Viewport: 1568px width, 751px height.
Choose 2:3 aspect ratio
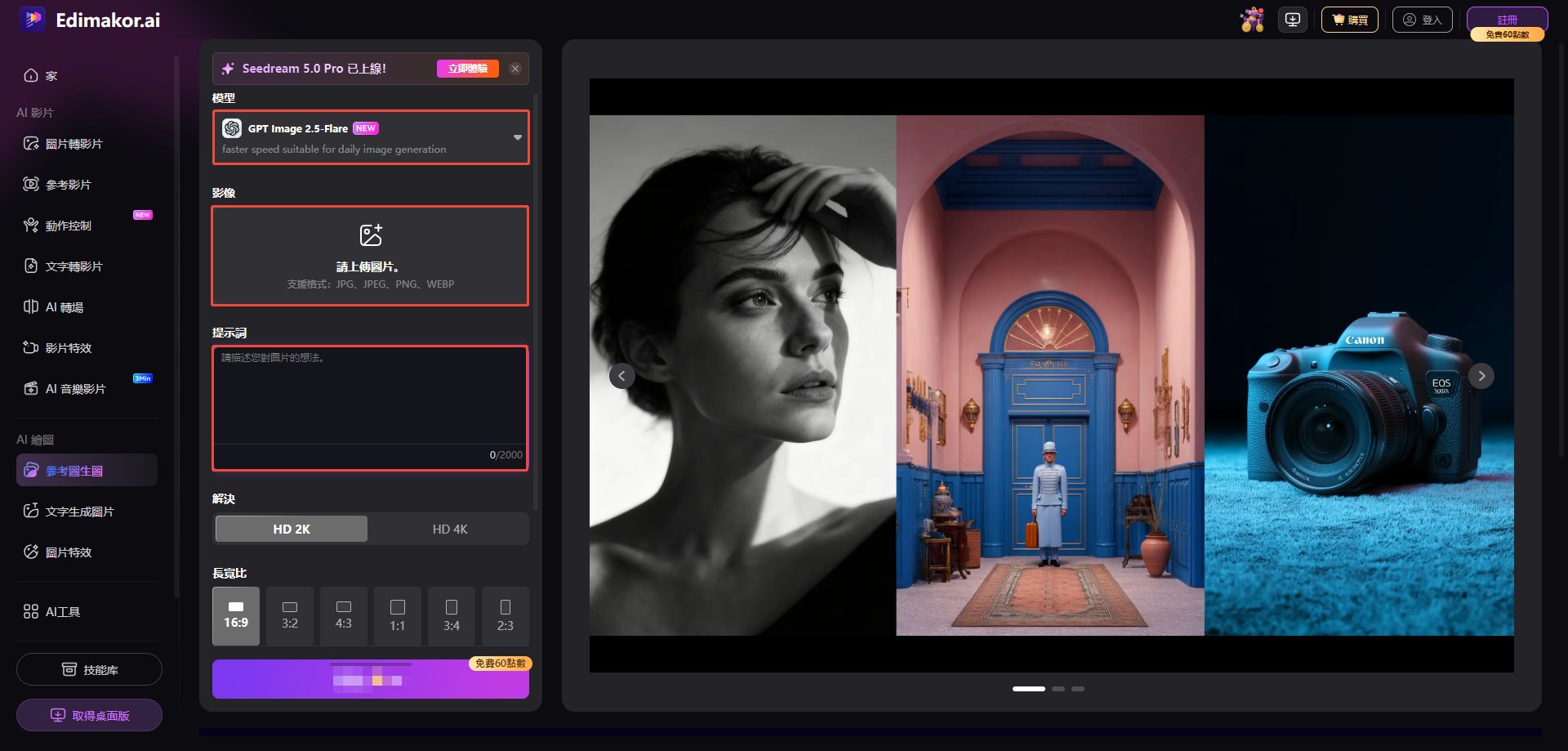[x=506, y=616]
